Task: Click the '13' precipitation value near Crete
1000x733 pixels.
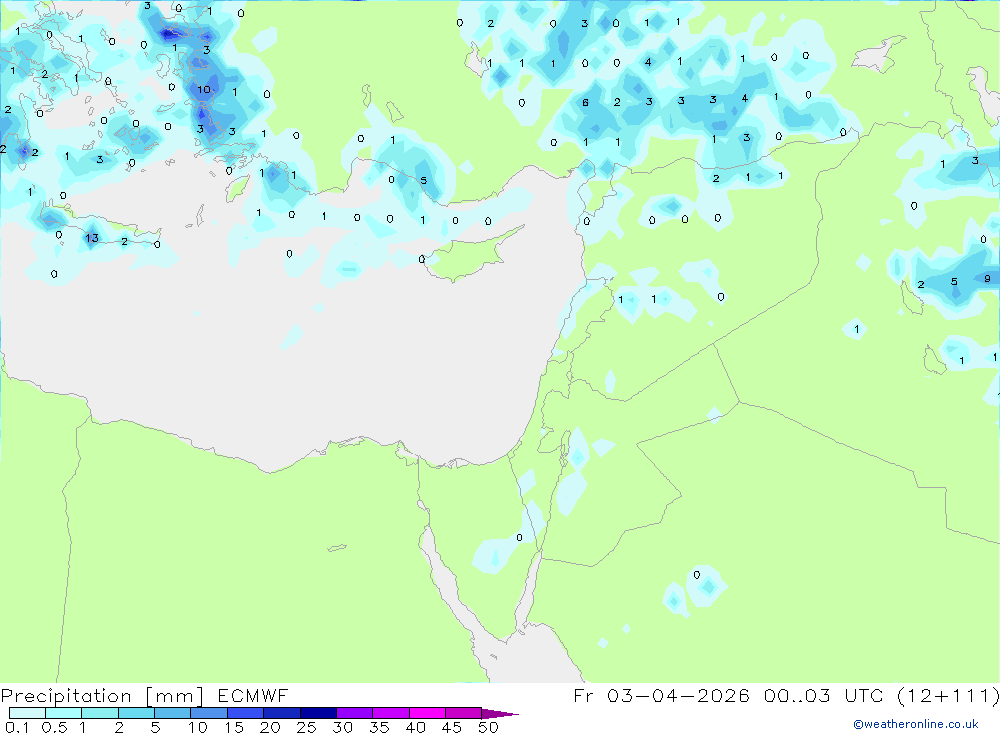Action: [x=92, y=238]
